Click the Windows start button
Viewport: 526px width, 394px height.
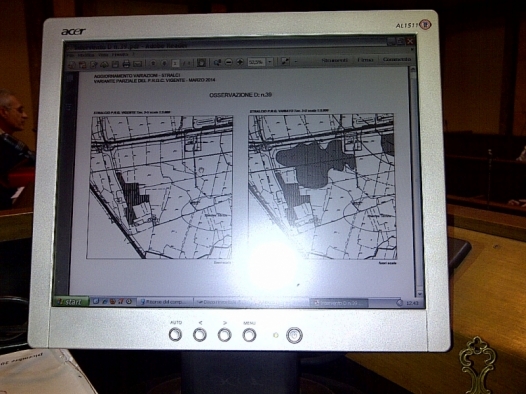tap(71, 302)
